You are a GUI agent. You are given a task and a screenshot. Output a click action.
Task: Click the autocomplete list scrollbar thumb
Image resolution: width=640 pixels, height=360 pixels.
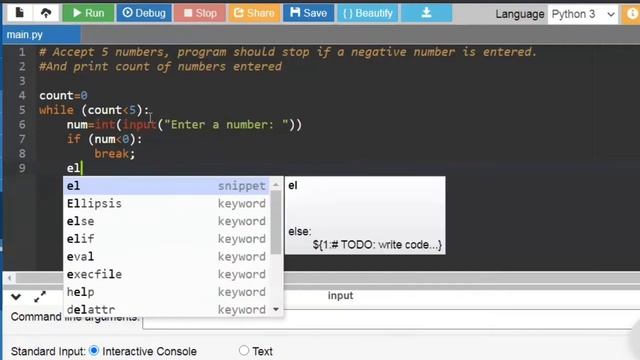[x=276, y=222]
